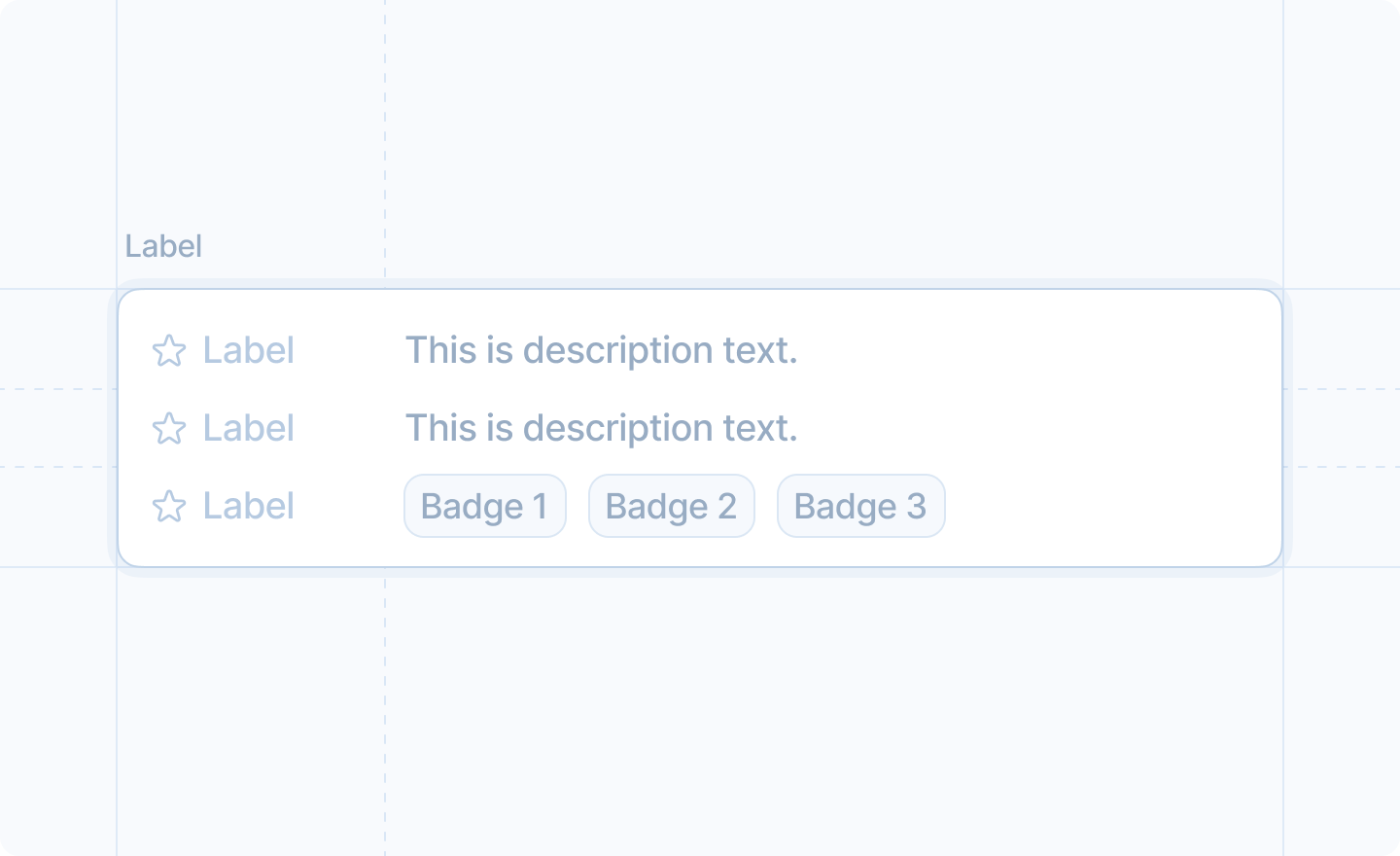Screen dimensions: 1400x856
Task: Click the star icon in the first row
Action: (x=169, y=351)
